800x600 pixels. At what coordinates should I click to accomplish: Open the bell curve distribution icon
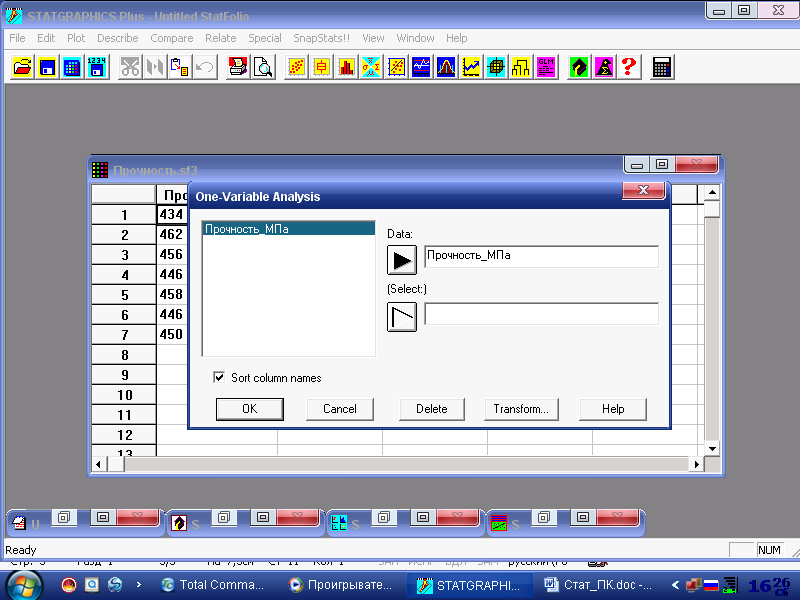coord(446,67)
